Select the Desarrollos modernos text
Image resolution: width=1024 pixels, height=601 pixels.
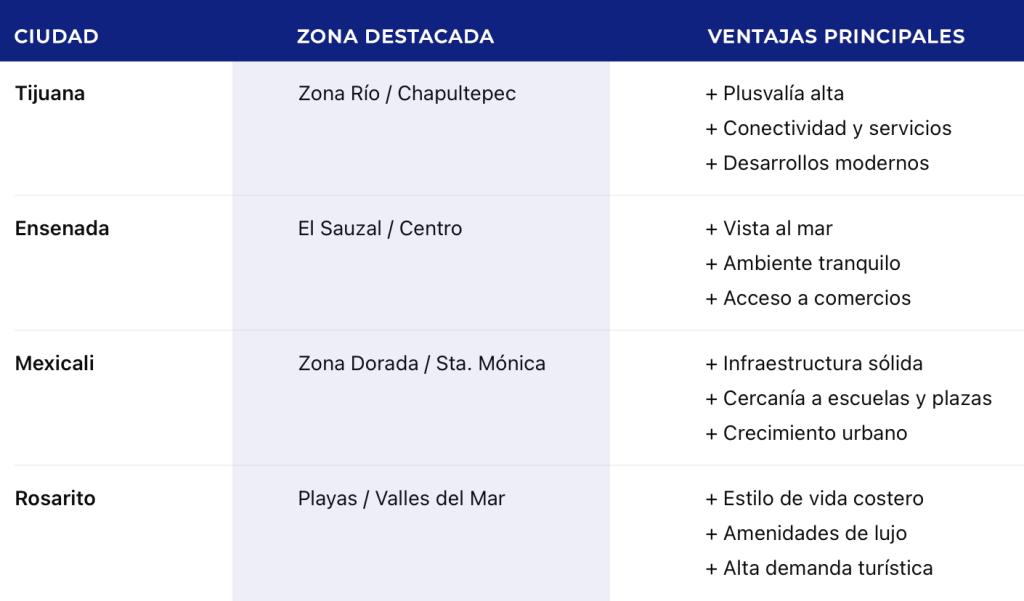(818, 164)
